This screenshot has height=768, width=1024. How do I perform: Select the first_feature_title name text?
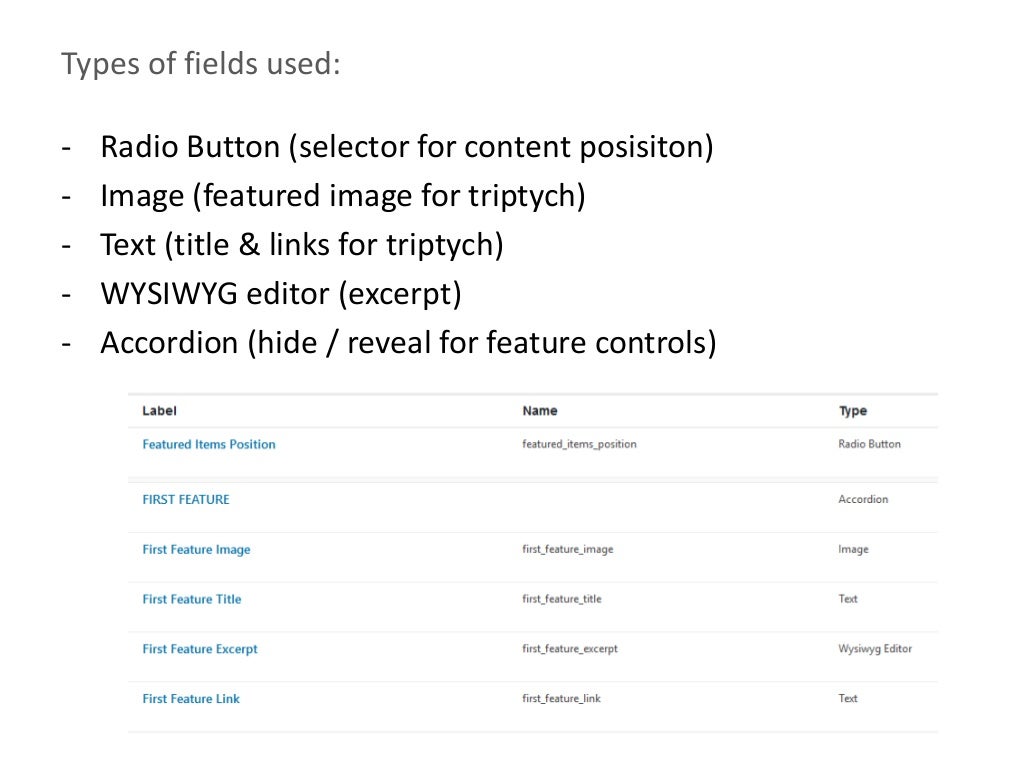[562, 599]
